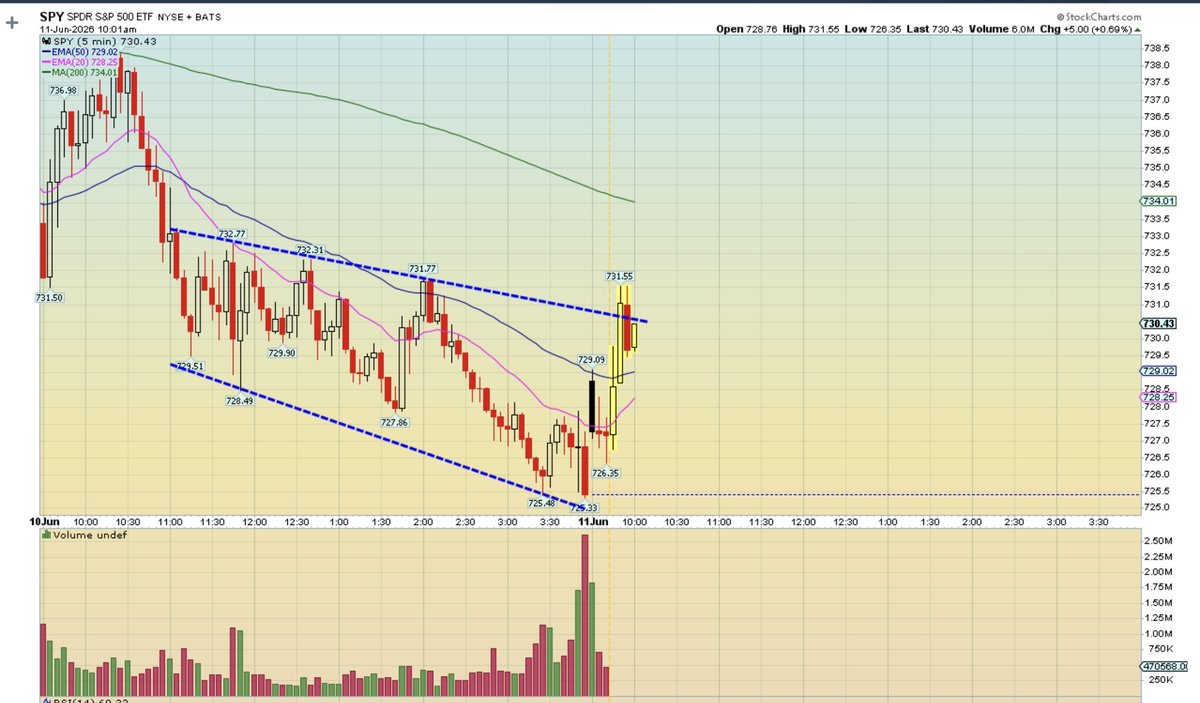
Task: Select the High 731.55 value in the header
Action: (x=813, y=29)
